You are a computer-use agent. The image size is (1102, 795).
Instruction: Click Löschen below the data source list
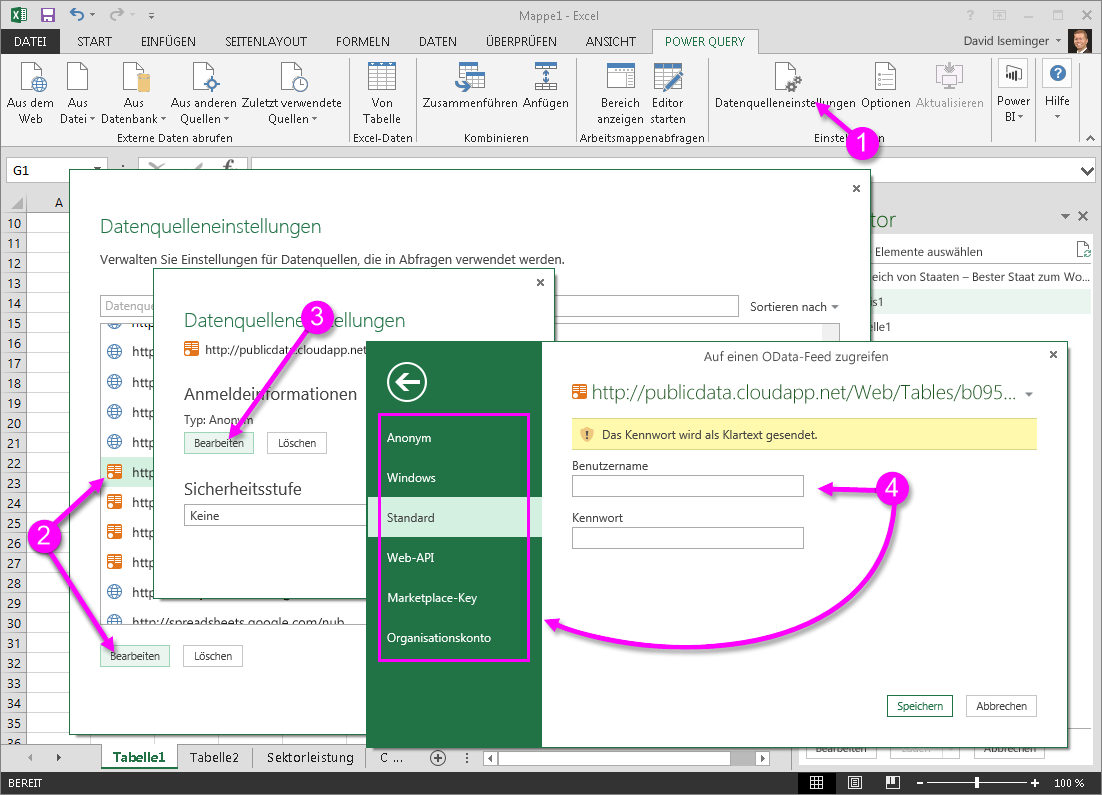click(213, 656)
